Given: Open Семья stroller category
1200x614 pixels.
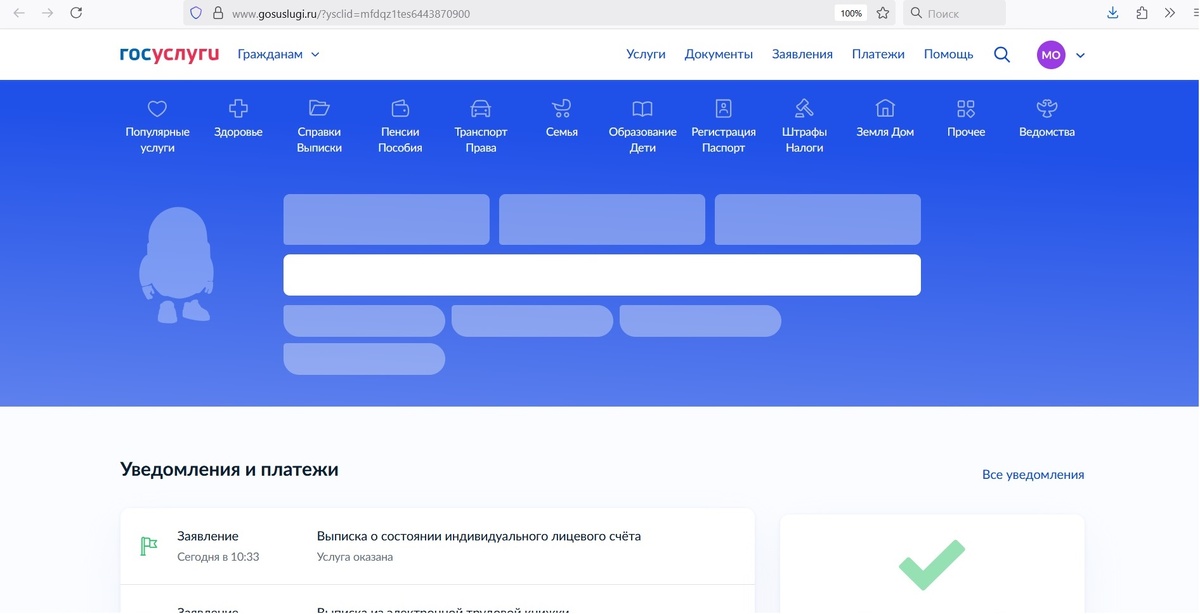Looking at the screenshot, I should [562, 118].
